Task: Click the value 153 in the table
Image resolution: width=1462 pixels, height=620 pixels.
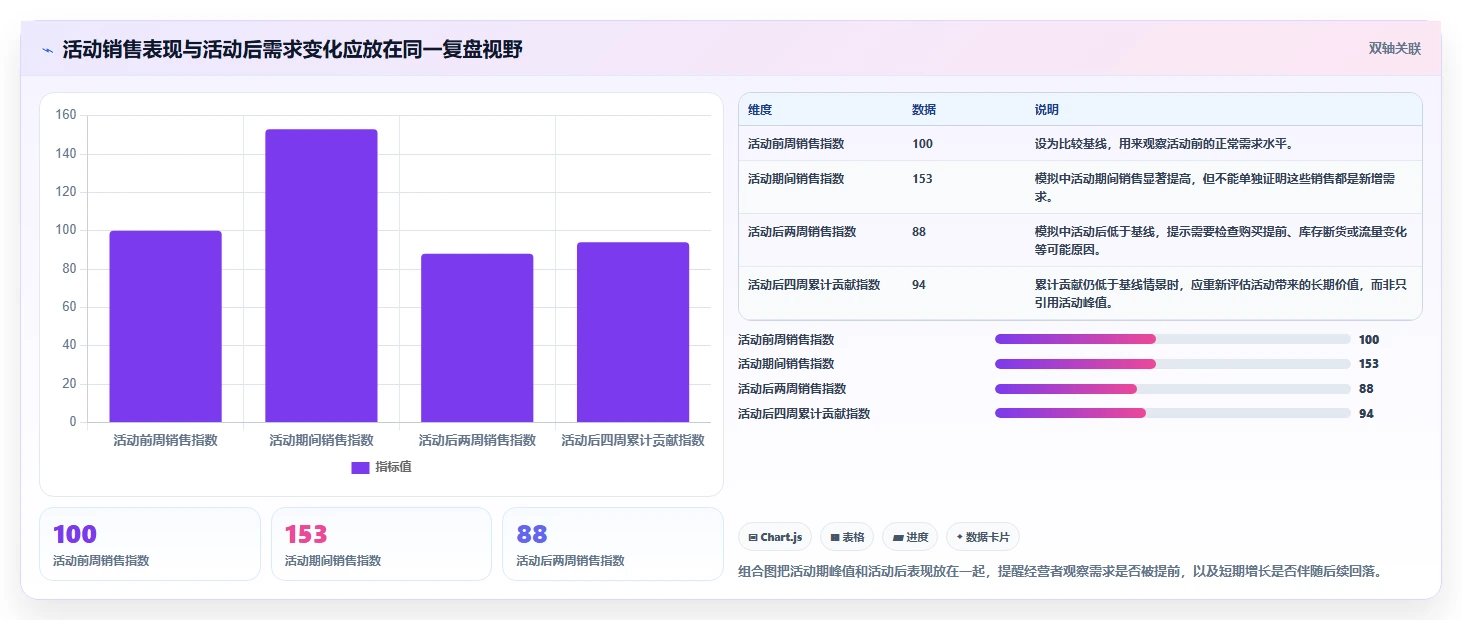Action: click(922, 179)
